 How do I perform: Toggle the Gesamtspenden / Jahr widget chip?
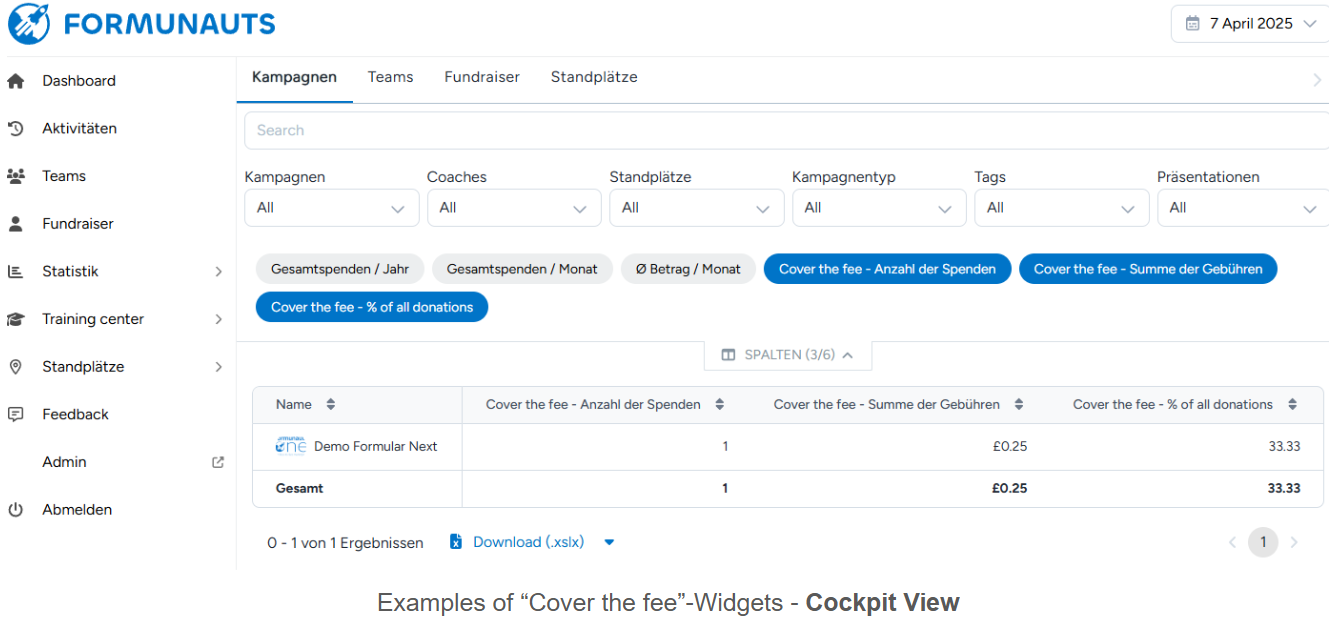340,269
